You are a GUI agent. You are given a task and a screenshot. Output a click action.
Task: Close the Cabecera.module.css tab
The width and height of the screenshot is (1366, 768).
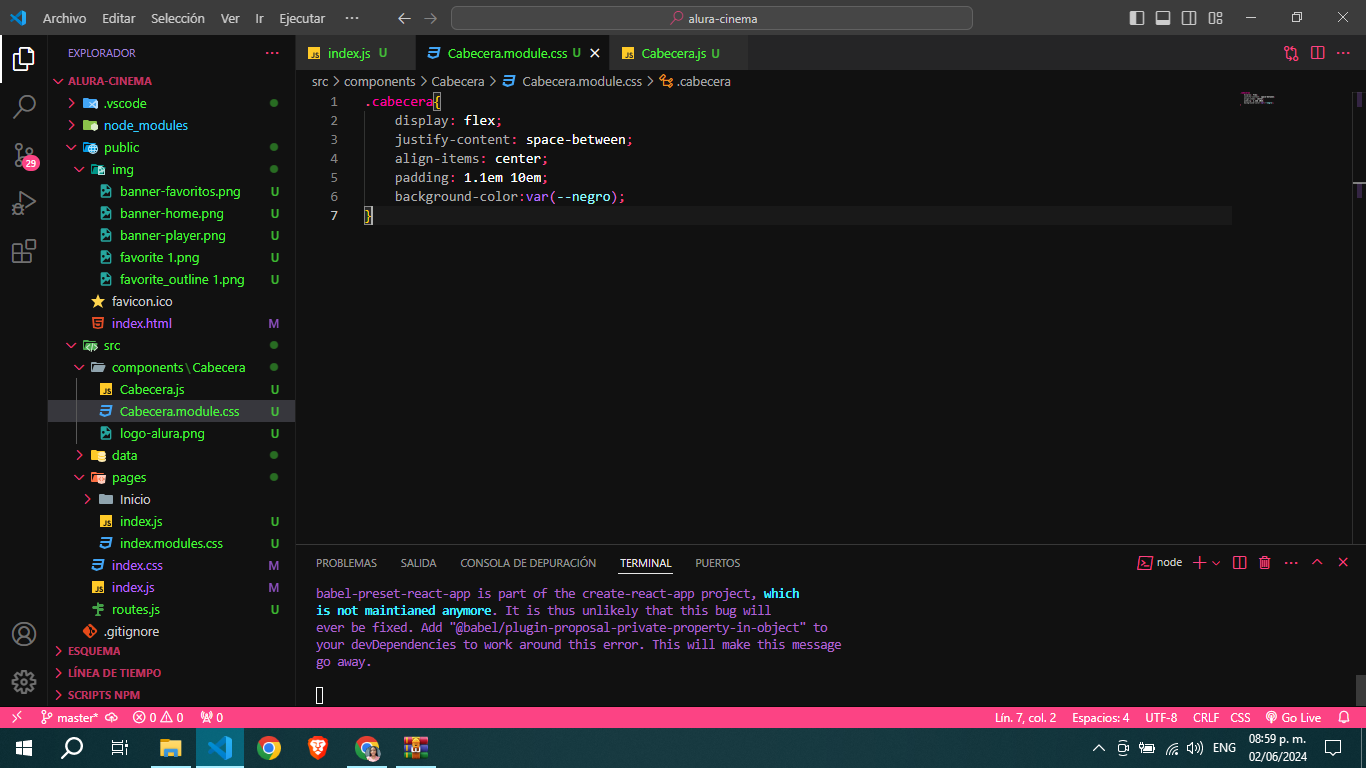tap(595, 54)
